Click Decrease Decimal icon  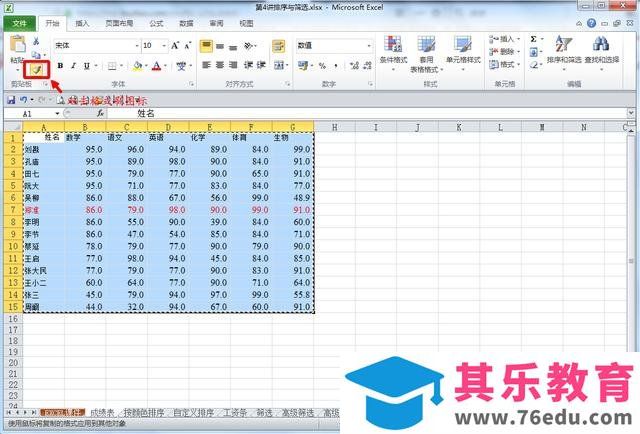pos(368,65)
